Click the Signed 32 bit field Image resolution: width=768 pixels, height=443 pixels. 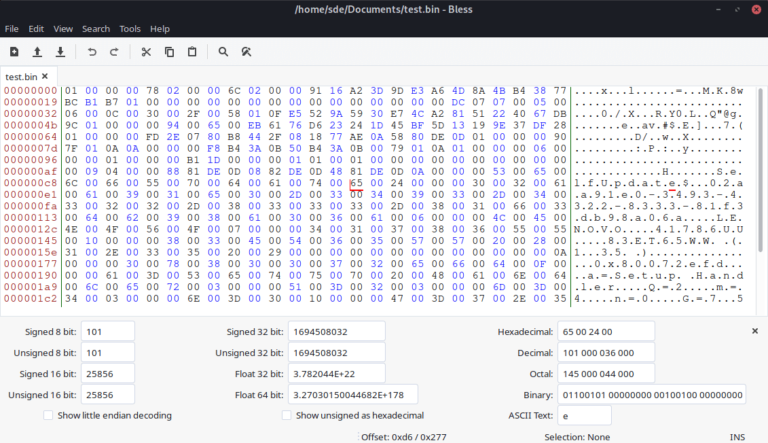pyautogui.click(x=336, y=331)
